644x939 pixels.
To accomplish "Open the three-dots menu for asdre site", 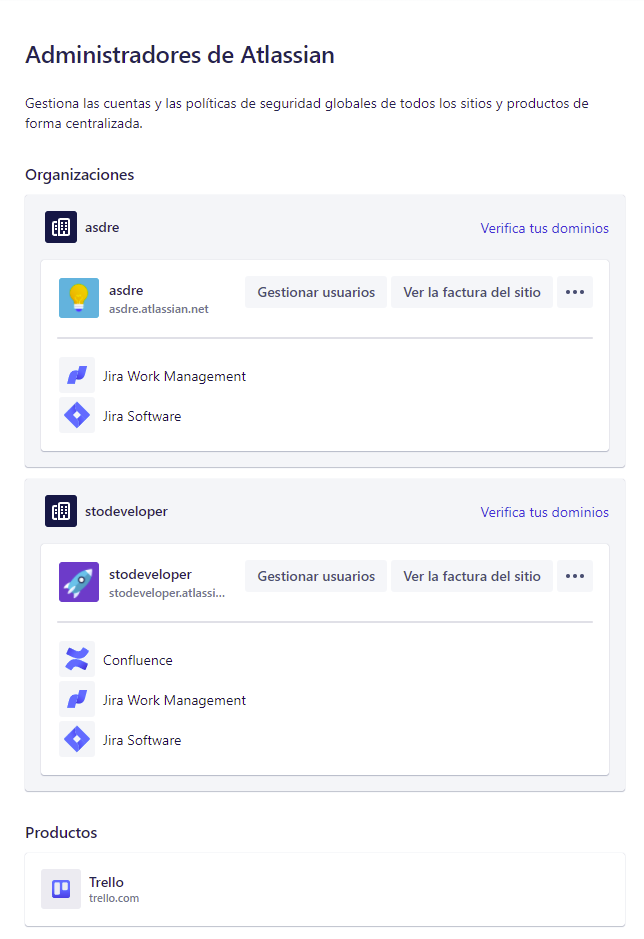I will coord(575,292).
